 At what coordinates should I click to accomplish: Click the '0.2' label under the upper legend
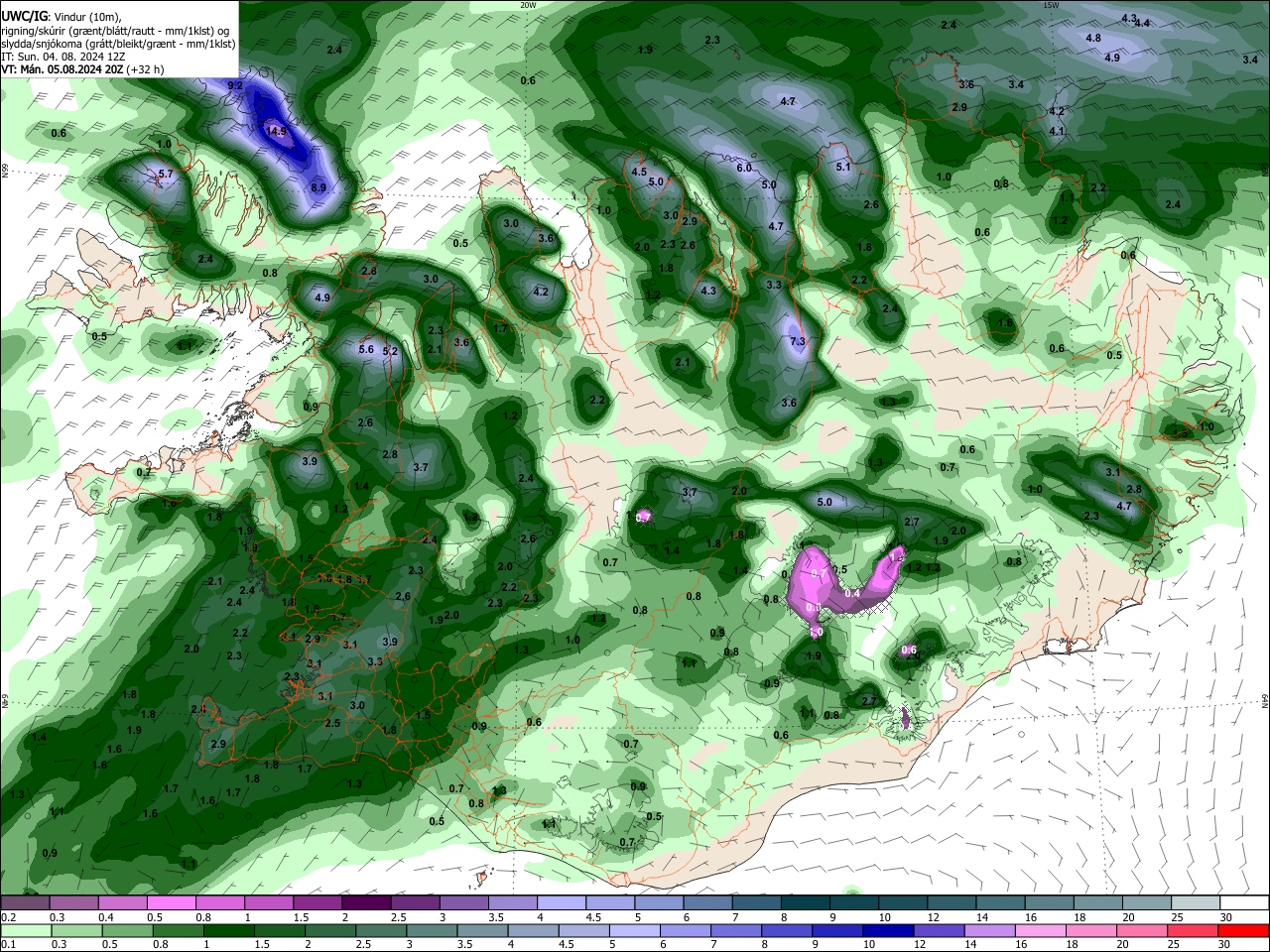(x=9, y=917)
